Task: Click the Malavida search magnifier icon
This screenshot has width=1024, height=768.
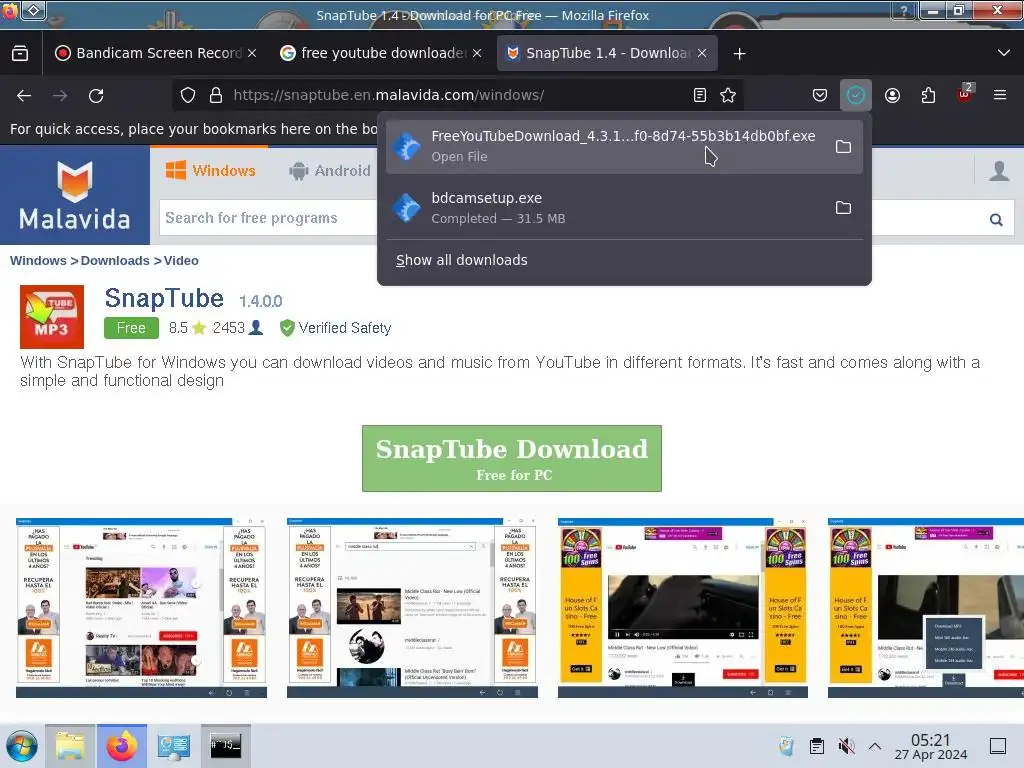Action: tap(995, 219)
